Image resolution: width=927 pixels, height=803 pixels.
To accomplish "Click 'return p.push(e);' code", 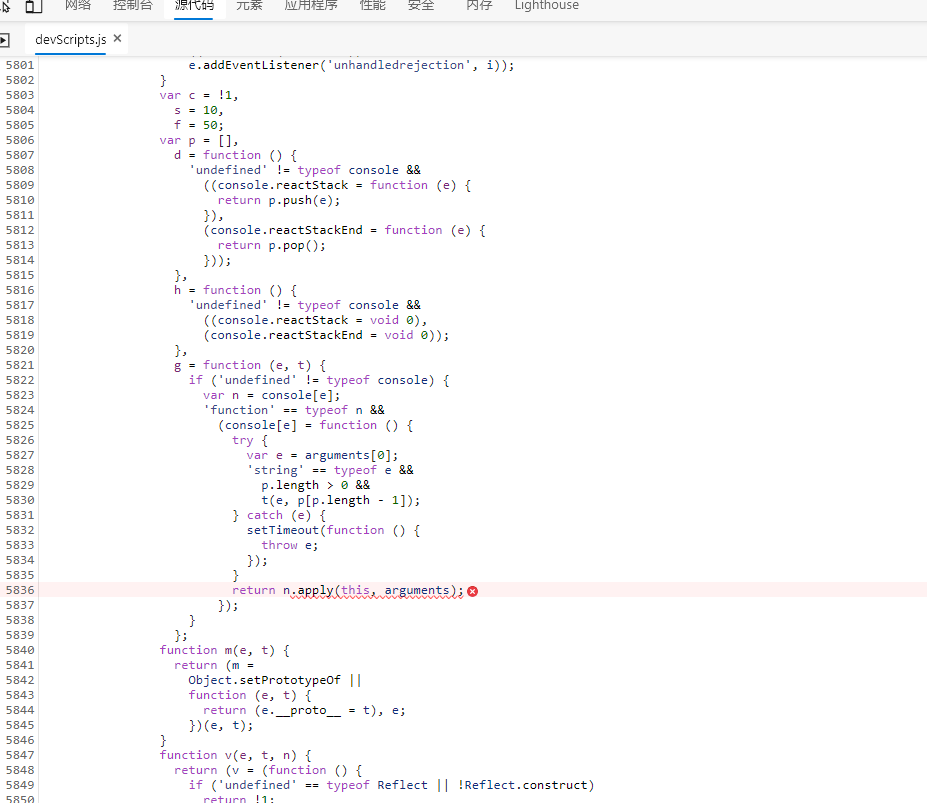I will click(279, 200).
